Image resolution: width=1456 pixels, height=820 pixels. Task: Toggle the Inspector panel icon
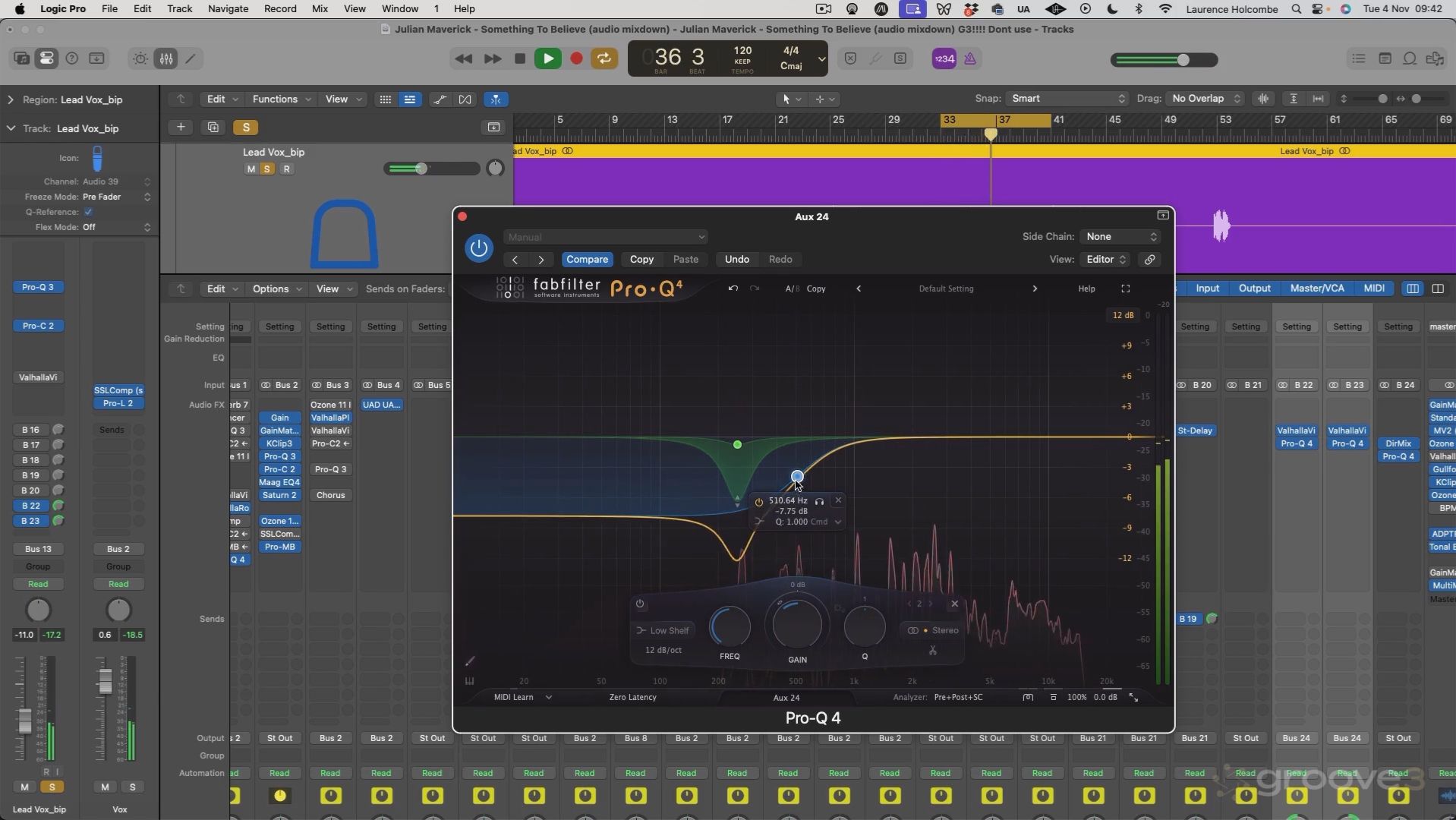[46, 58]
